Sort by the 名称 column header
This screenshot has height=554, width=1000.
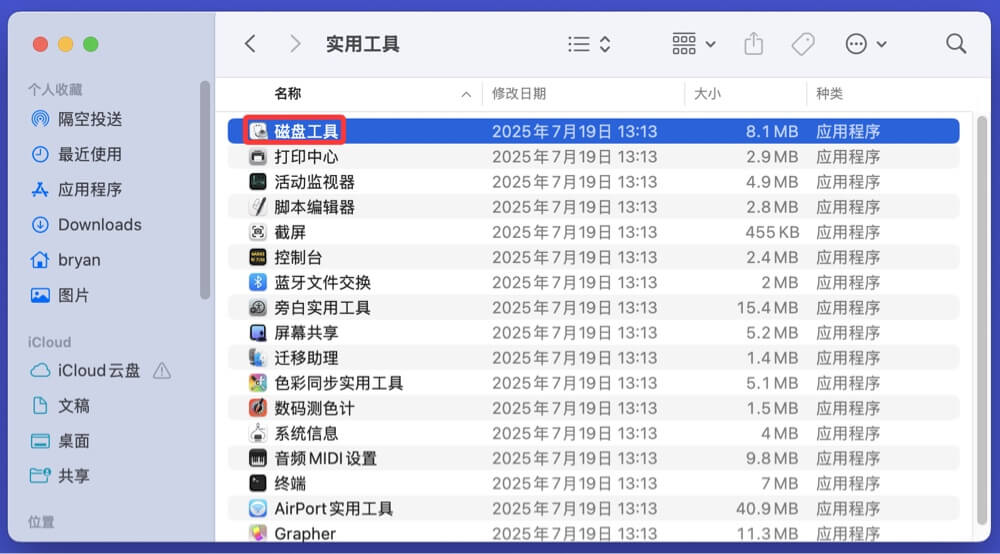(x=288, y=94)
